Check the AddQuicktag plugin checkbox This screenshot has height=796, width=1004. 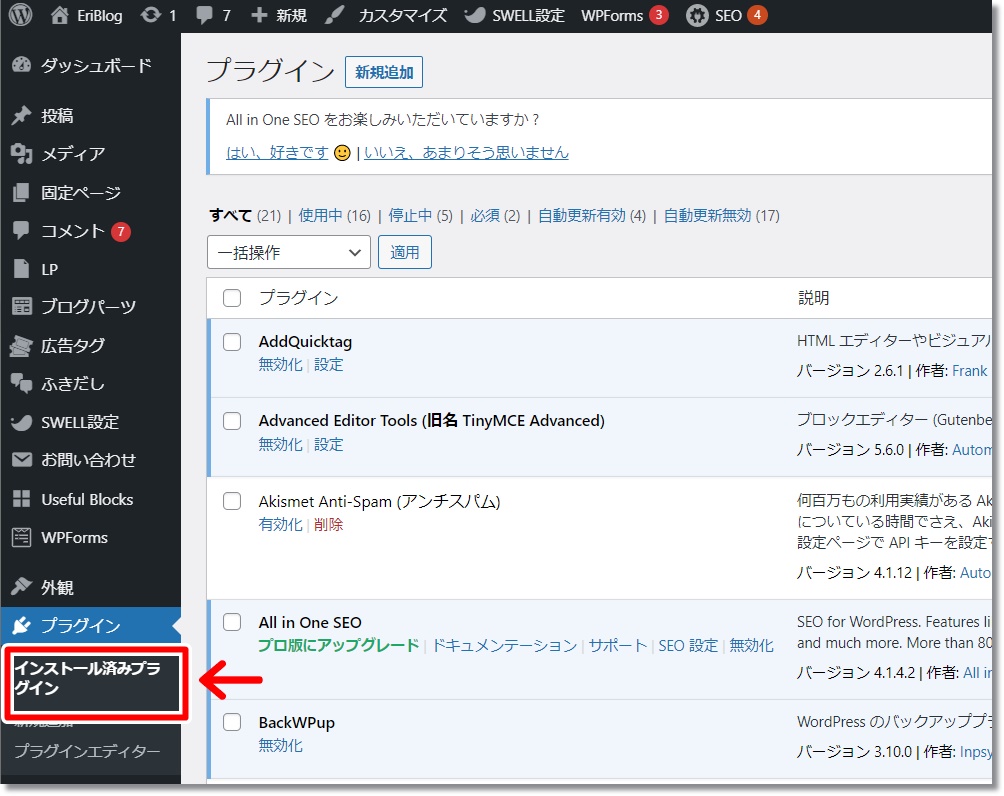(232, 342)
